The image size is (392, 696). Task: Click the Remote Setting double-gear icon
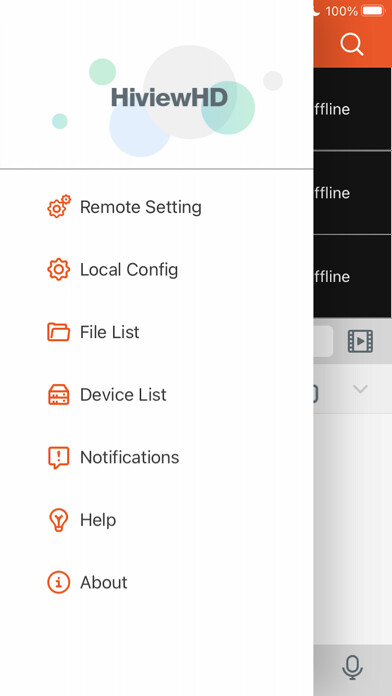click(x=59, y=206)
